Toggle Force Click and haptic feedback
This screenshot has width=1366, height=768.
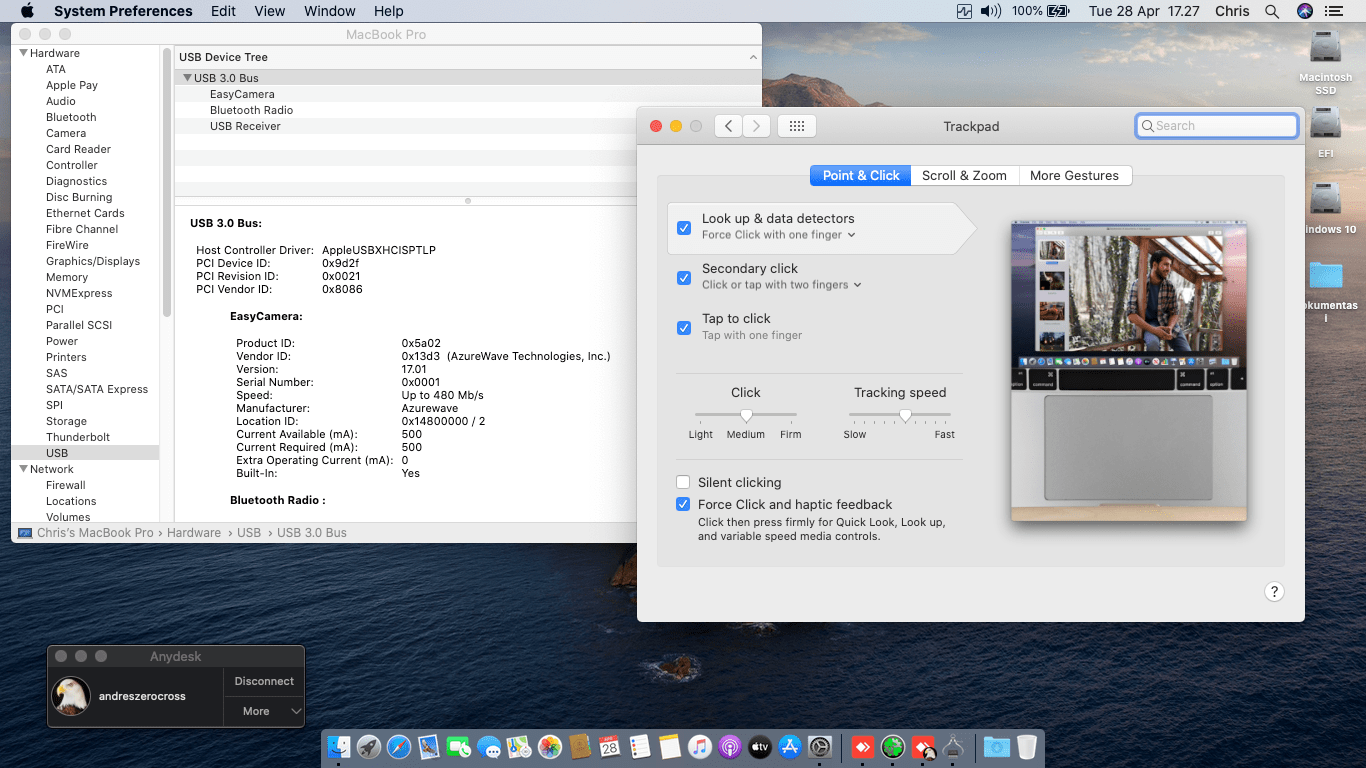(684, 505)
